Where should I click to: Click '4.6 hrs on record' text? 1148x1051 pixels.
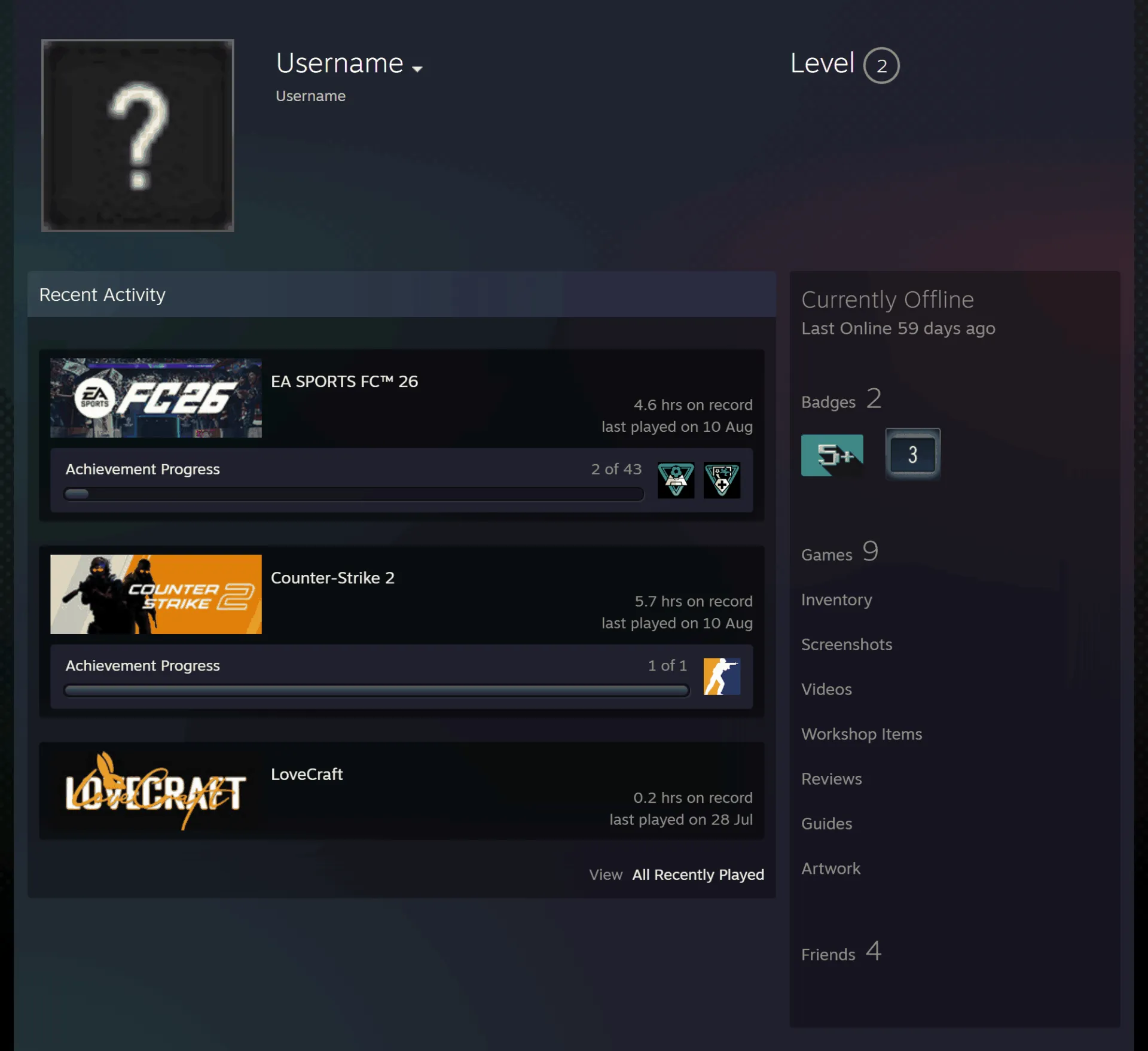(693, 405)
